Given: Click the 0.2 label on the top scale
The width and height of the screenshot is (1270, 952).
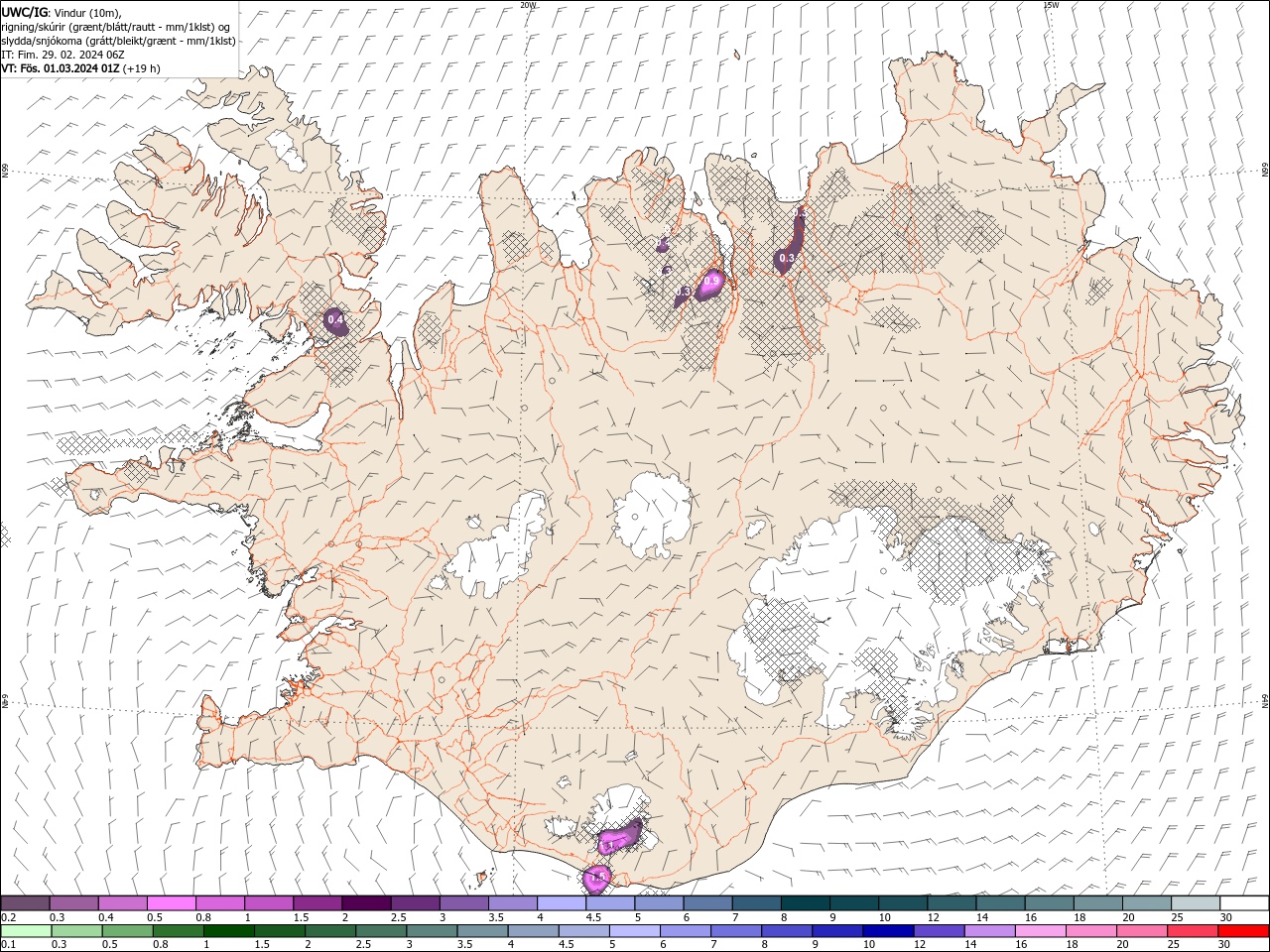Looking at the screenshot, I should [x=8, y=917].
